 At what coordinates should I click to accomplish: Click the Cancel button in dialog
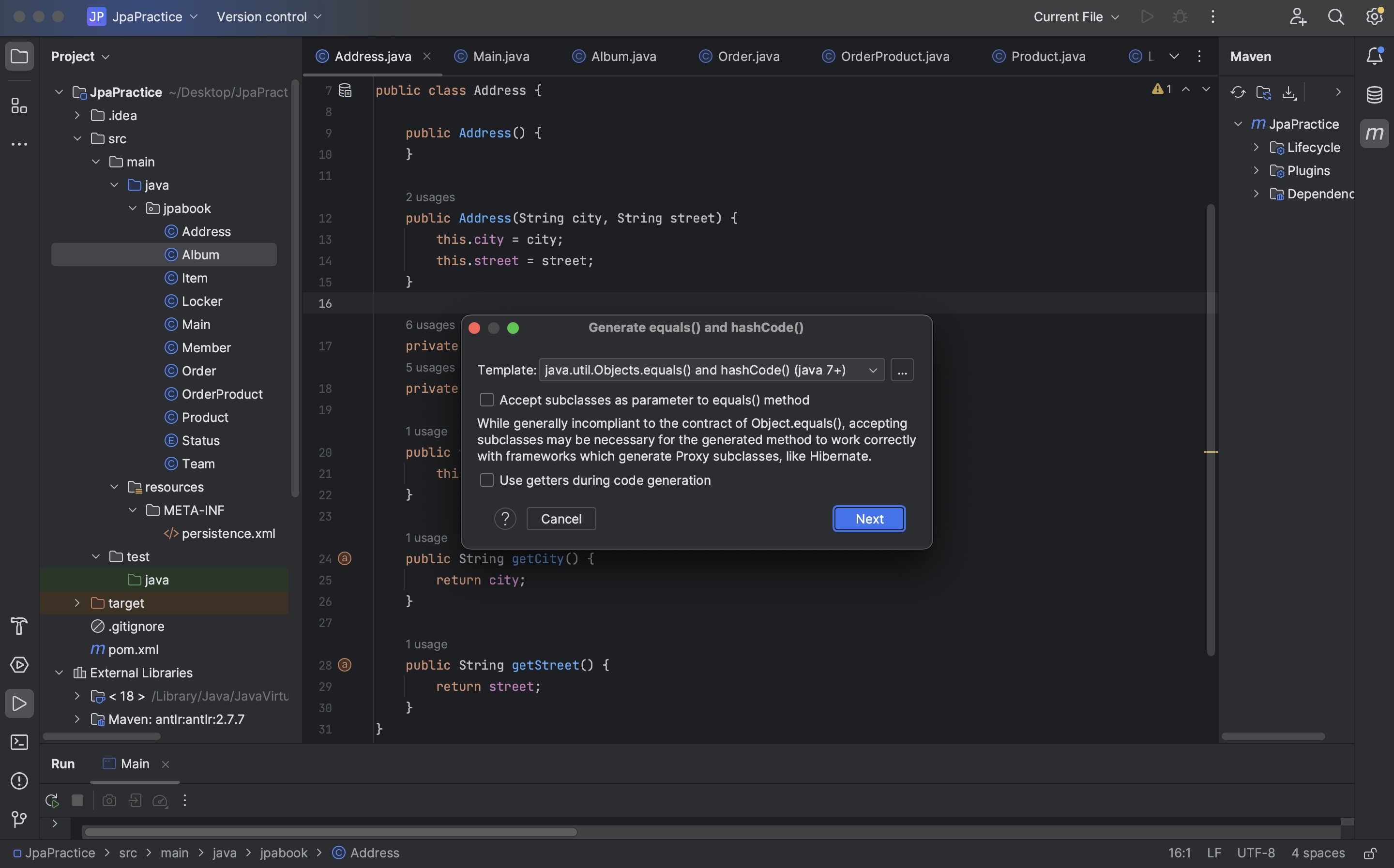(561, 519)
